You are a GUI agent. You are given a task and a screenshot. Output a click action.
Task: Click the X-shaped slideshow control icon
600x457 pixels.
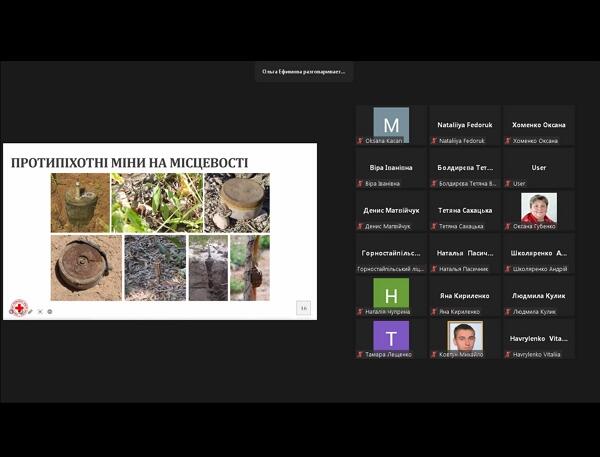tap(40, 312)
